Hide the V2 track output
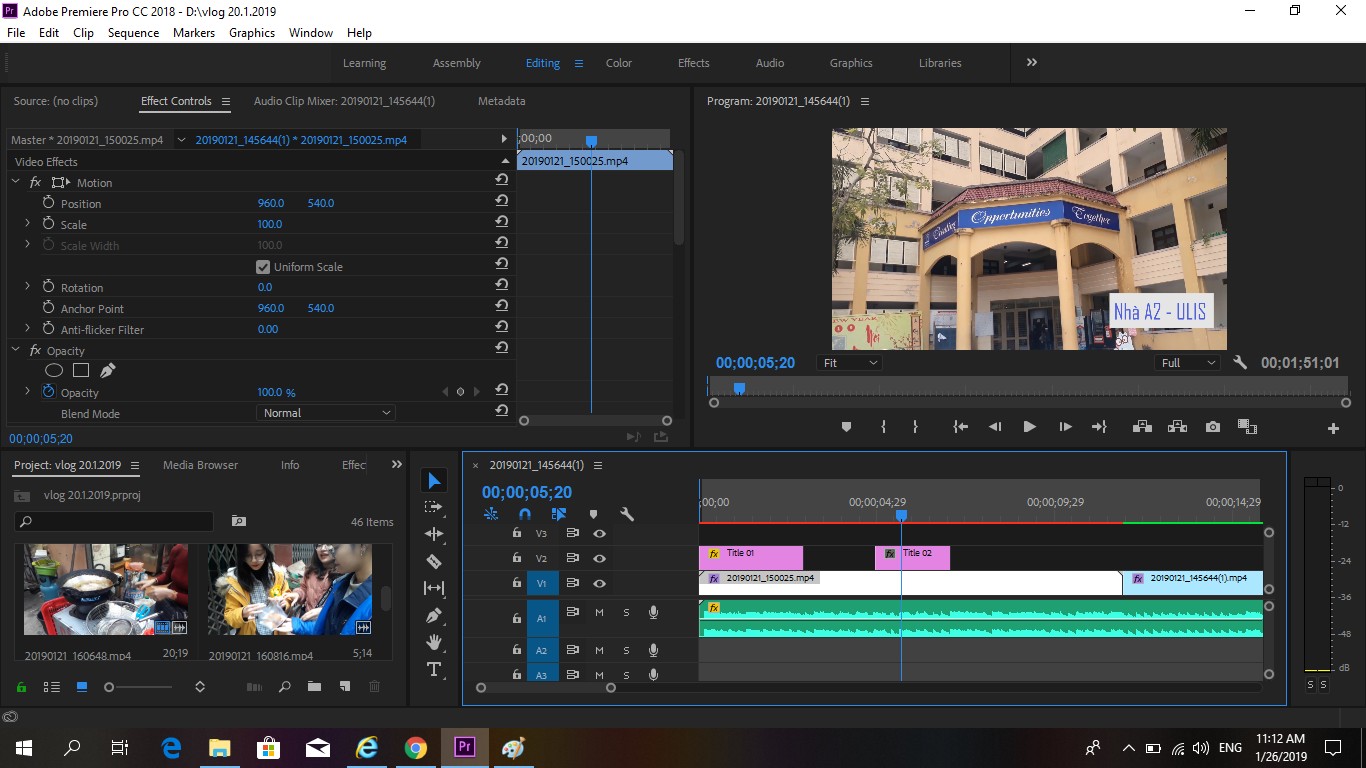The height and width of the screenshot is (768, 1366). pyautogui.click(x=599, y=559)
